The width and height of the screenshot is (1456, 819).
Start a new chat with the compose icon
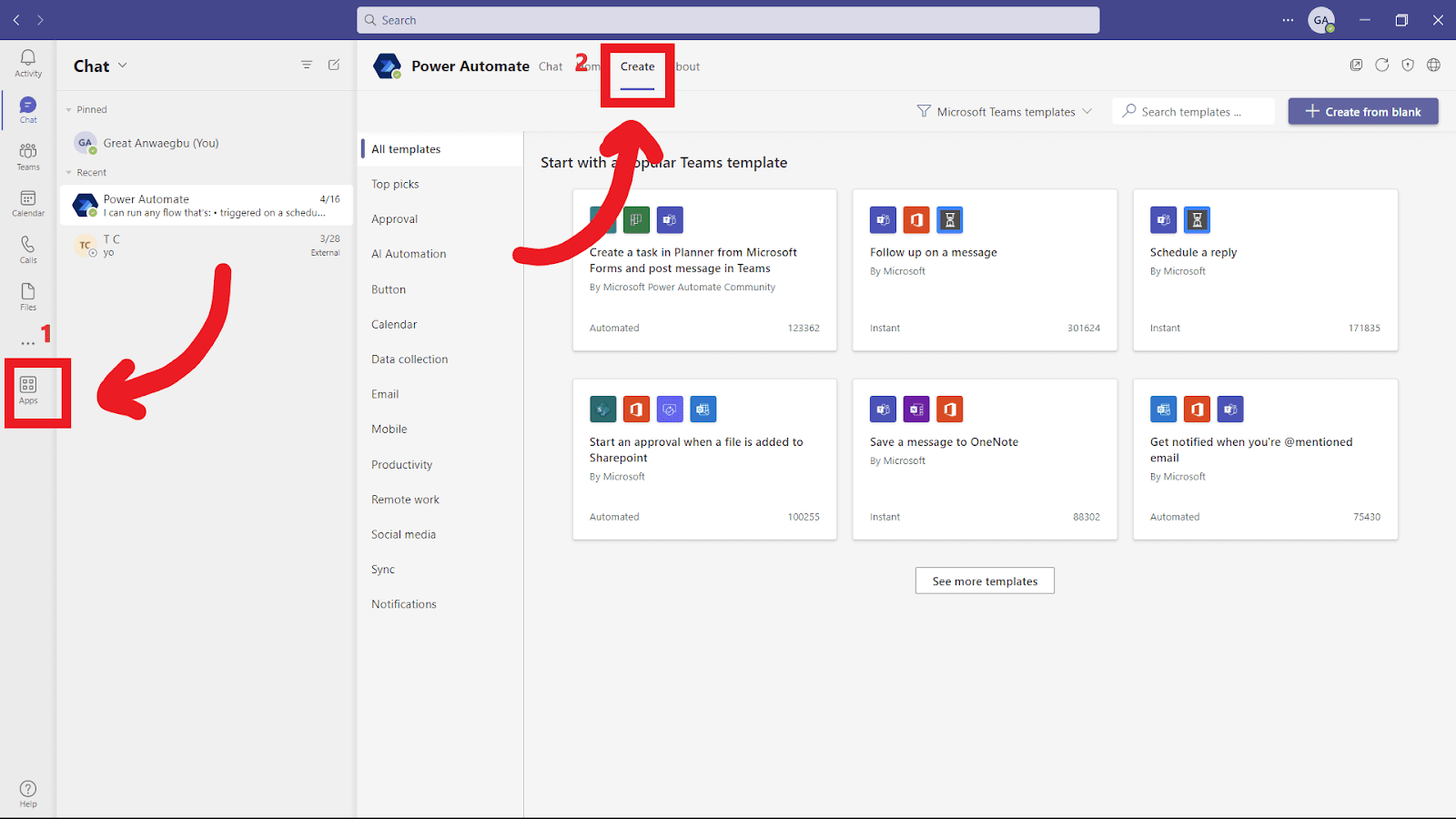(334, 65)
